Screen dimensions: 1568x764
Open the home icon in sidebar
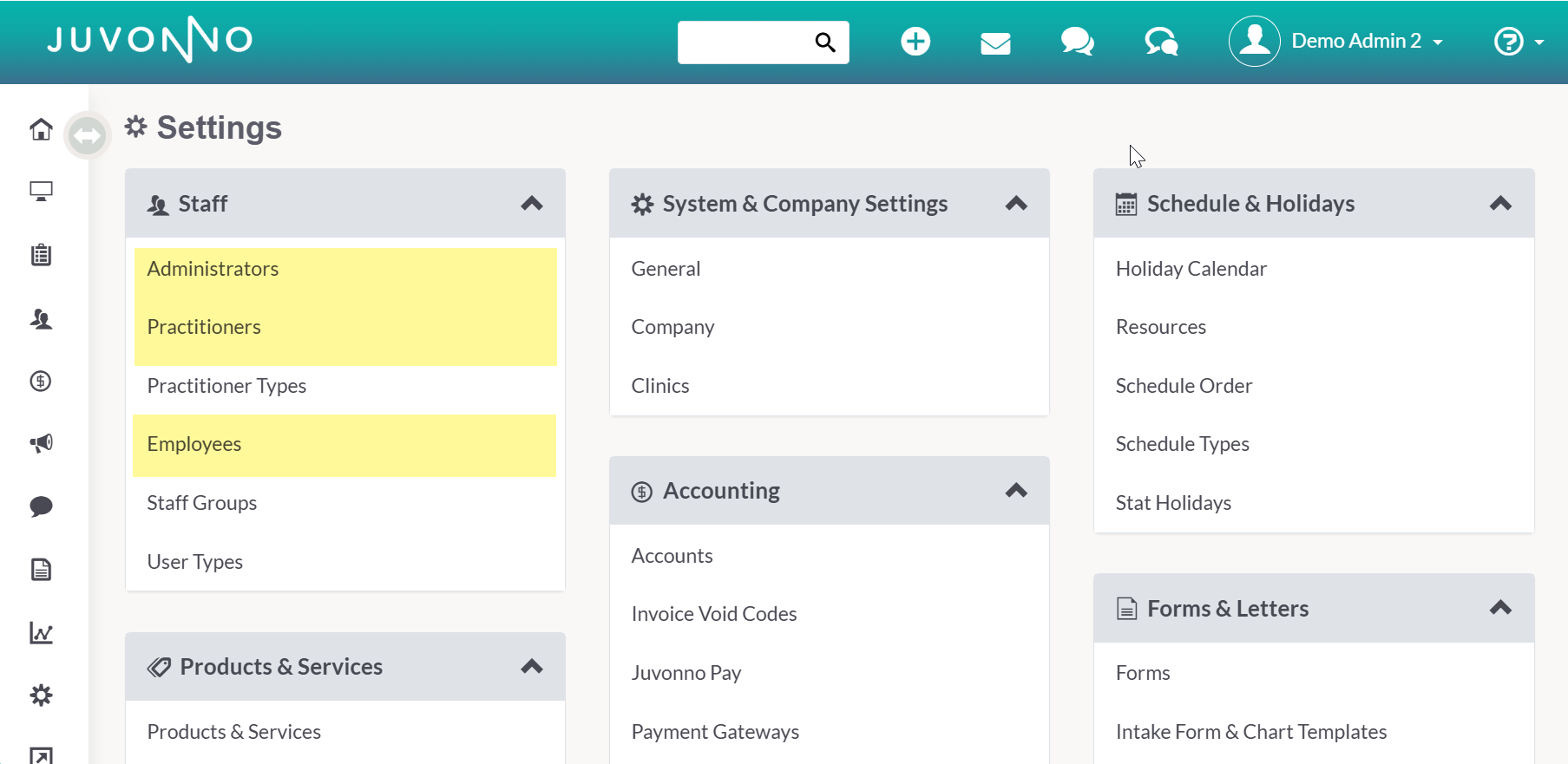point(41,129)
